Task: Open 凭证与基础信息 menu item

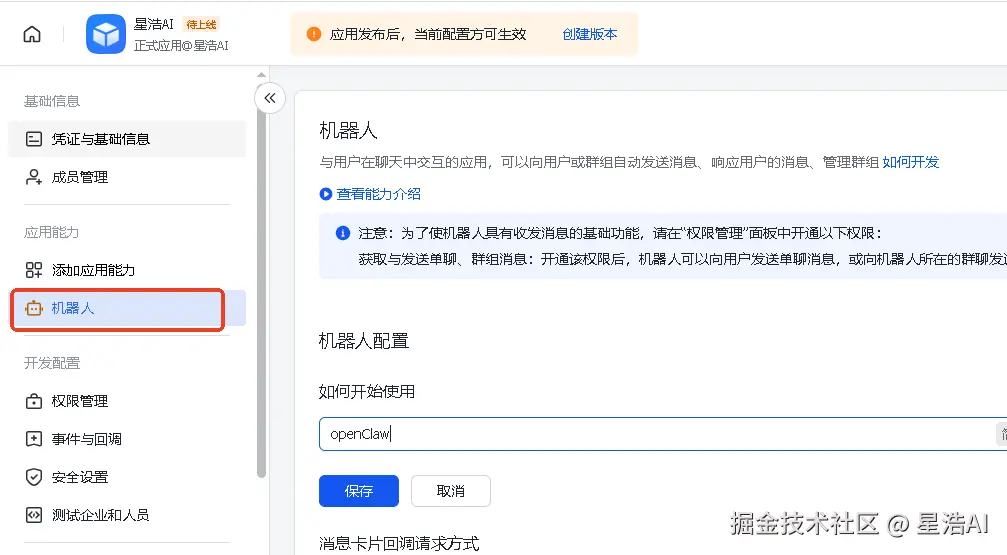Action: tap(127, 139)
